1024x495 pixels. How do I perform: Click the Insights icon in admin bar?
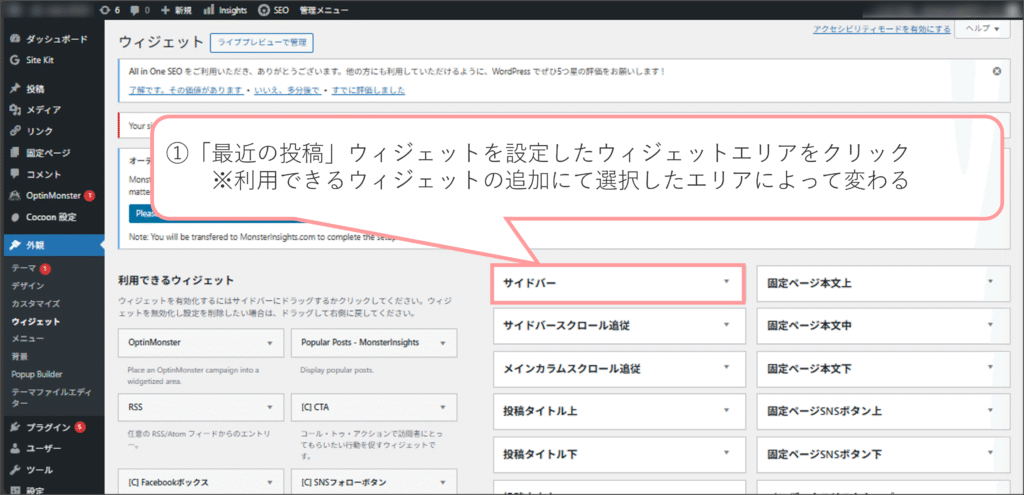[208, 10]
